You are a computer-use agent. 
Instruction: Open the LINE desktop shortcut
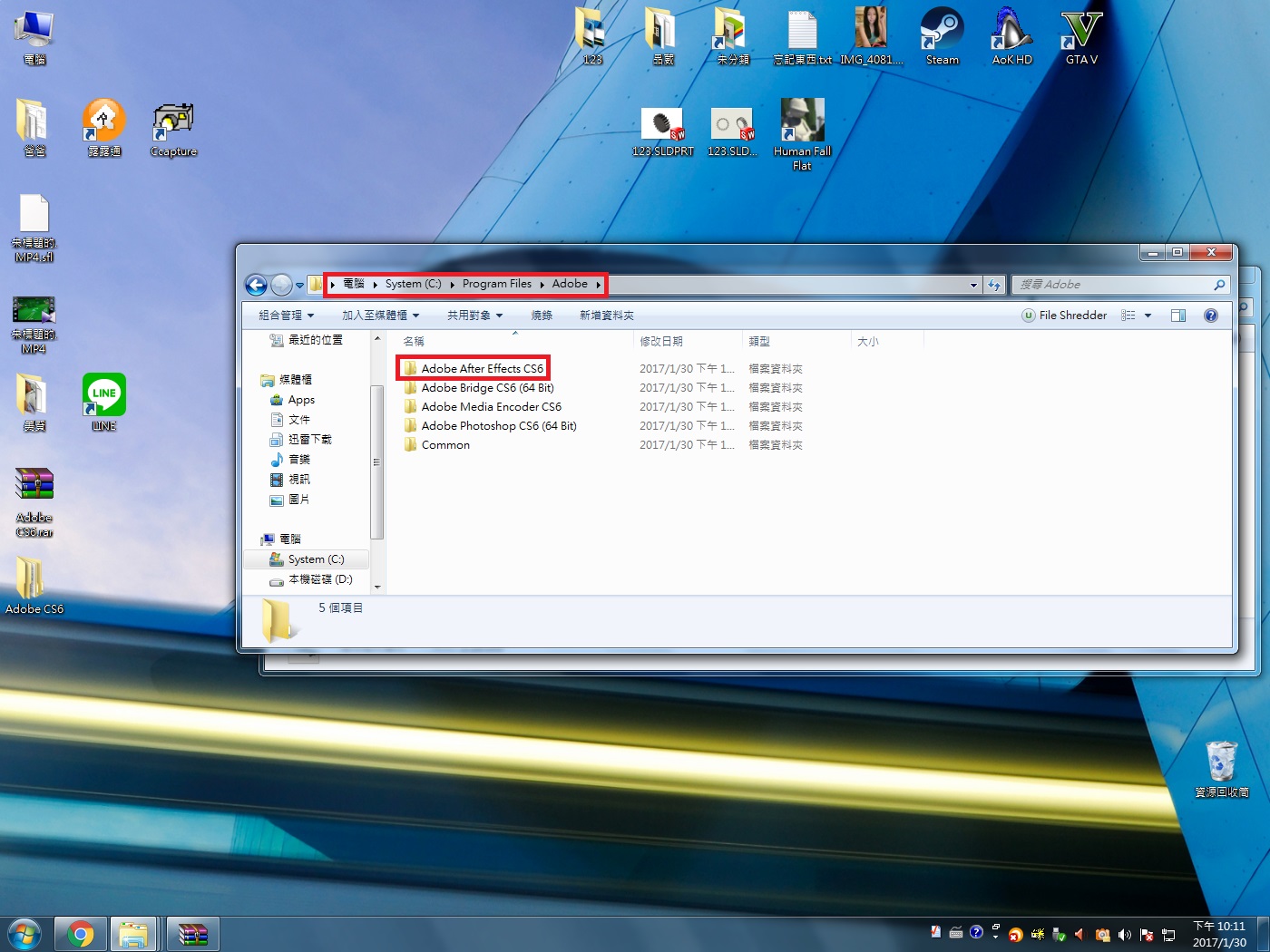coord(104,403)
